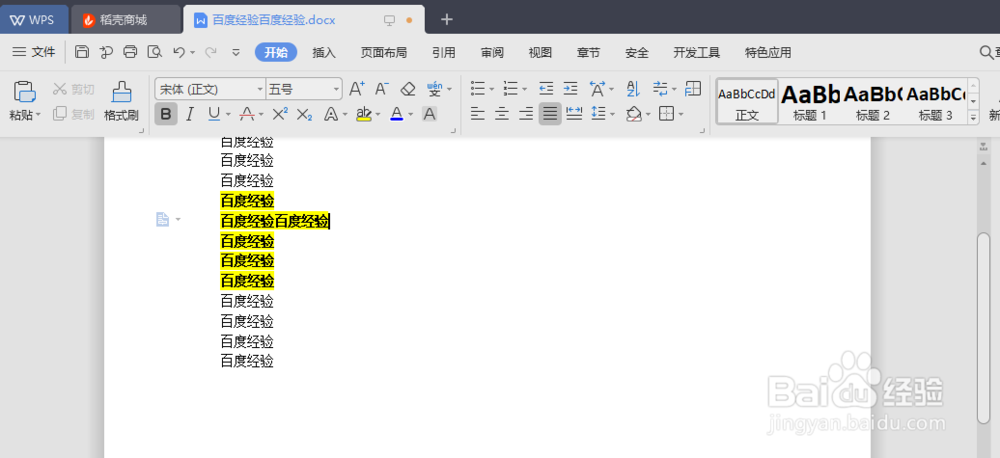Screen dimensions: 1000x458
Task: Toggle justified alignment off
Action: click(550, 114)
